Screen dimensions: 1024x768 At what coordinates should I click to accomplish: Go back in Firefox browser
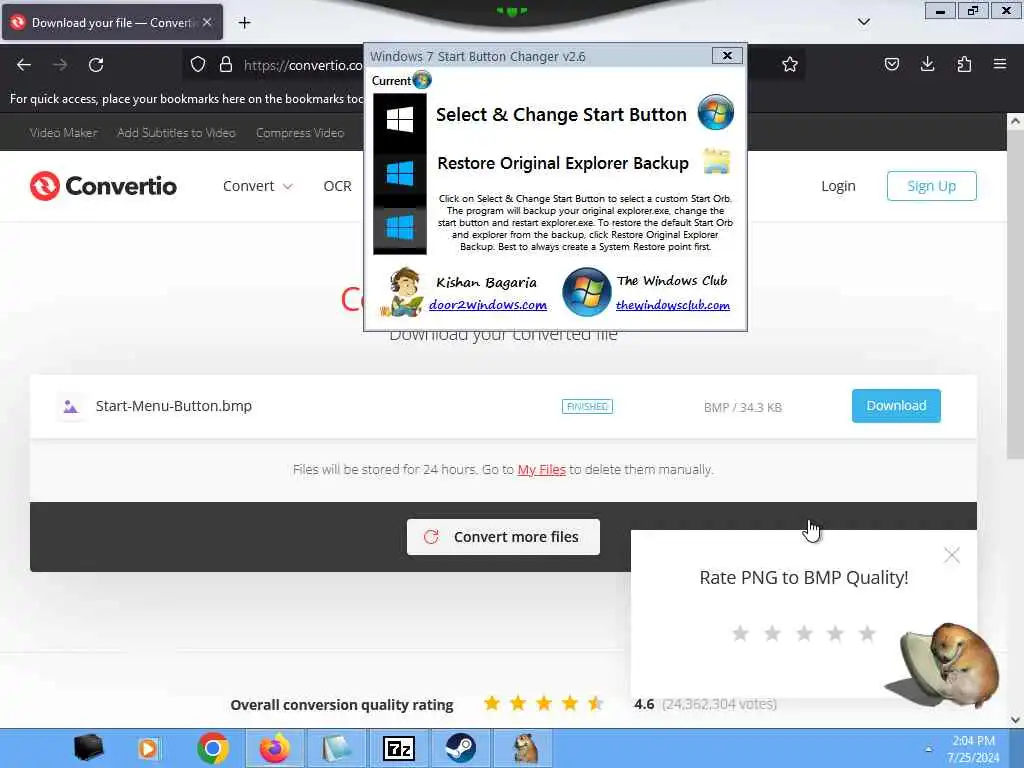click(x=24, y=65)
